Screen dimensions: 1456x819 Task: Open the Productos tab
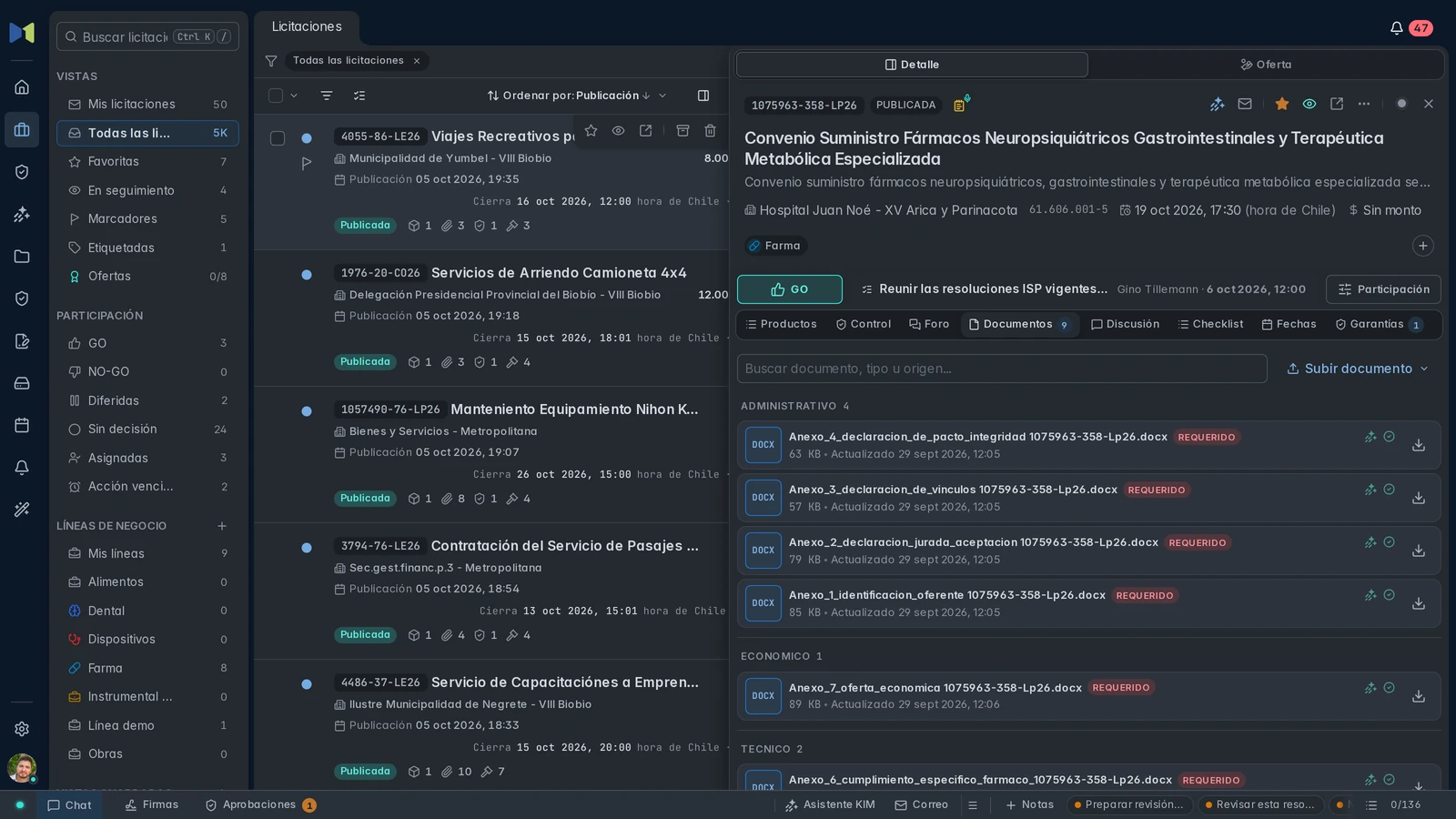(x=781, y=324)
